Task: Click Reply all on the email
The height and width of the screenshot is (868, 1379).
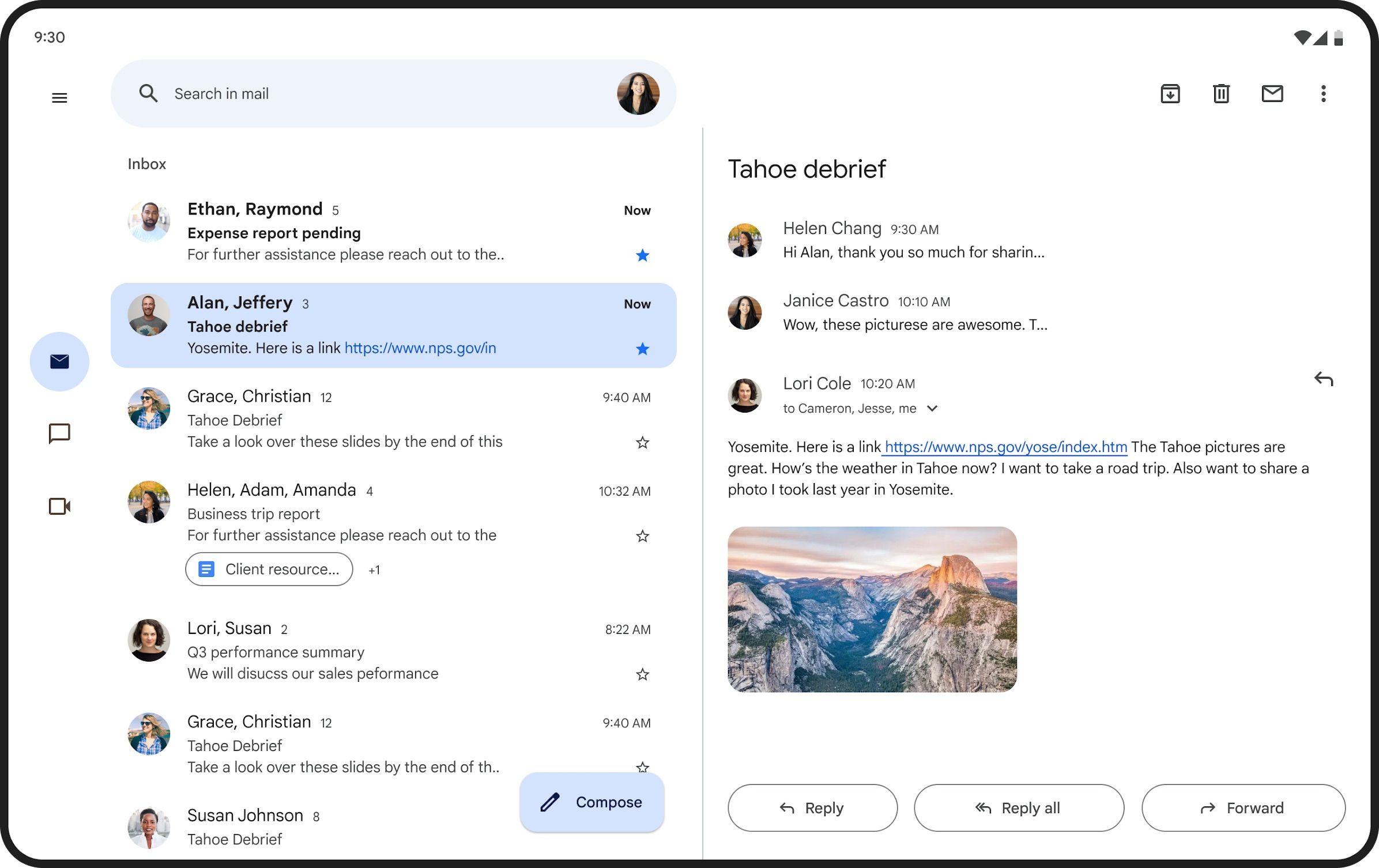Action: pyautogui.click(x=1018, y=807)
